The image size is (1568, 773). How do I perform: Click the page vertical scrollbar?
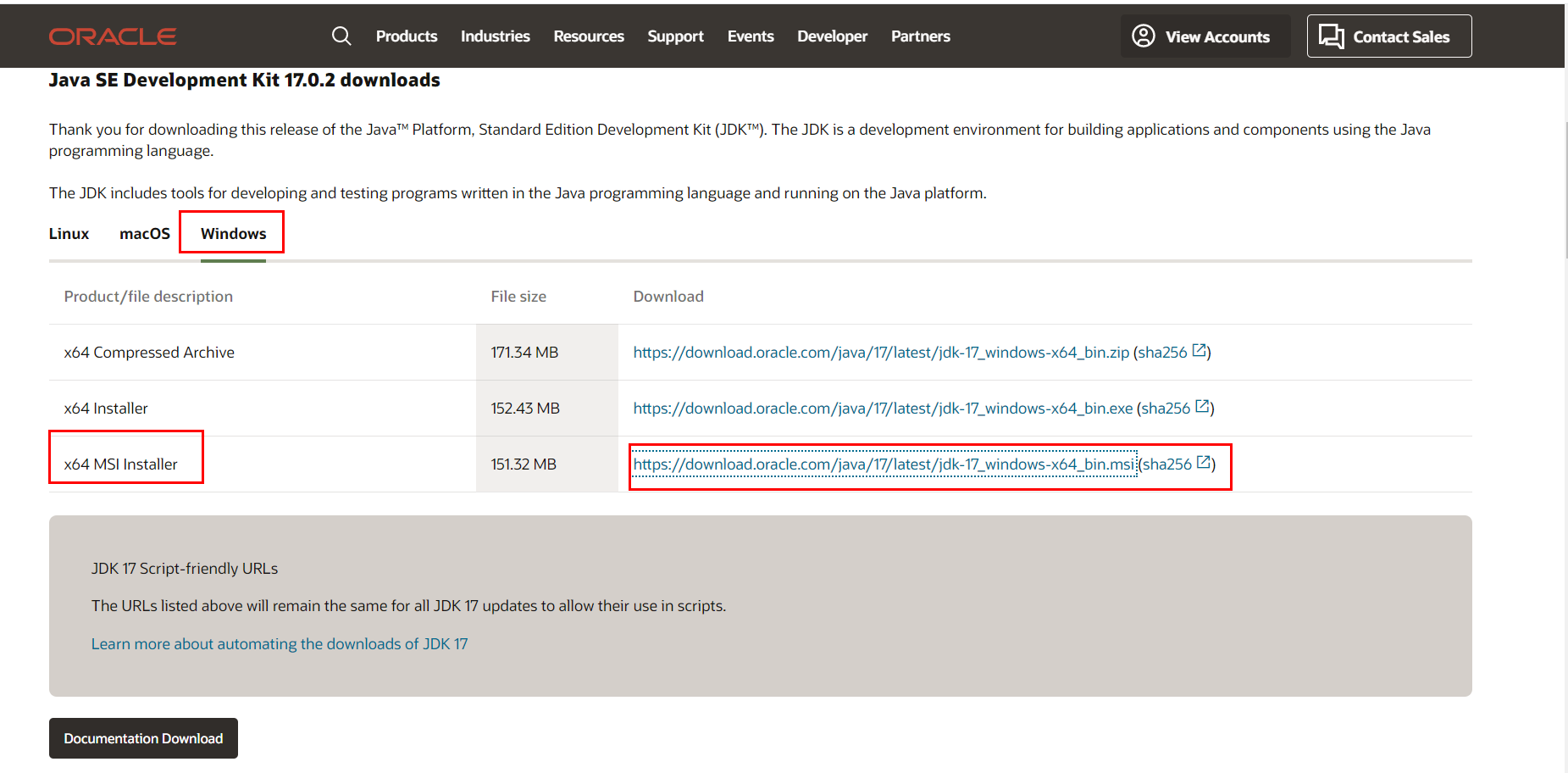[x=1565, y=191]
